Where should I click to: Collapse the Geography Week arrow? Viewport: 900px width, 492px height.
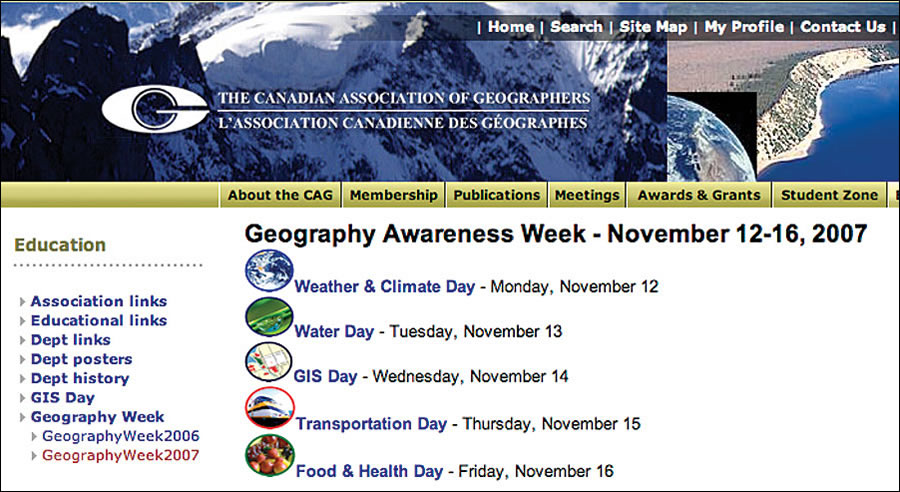(x=23, y=418)
